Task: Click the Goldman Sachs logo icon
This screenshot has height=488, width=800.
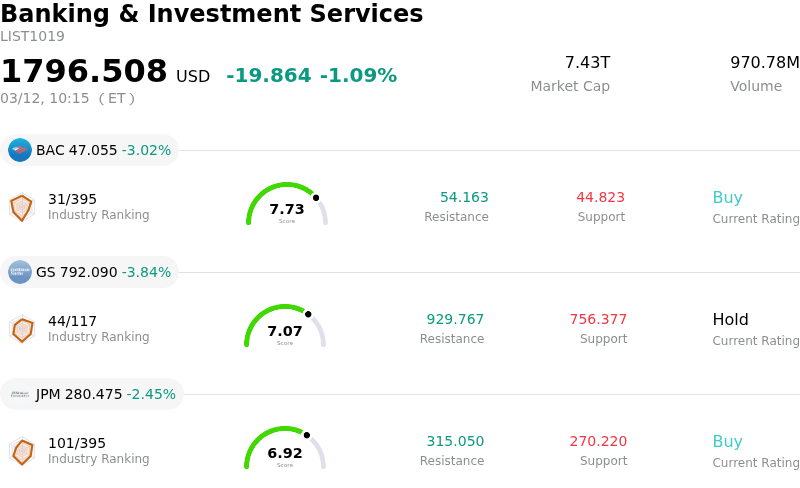Action: (x=20, y=272)
